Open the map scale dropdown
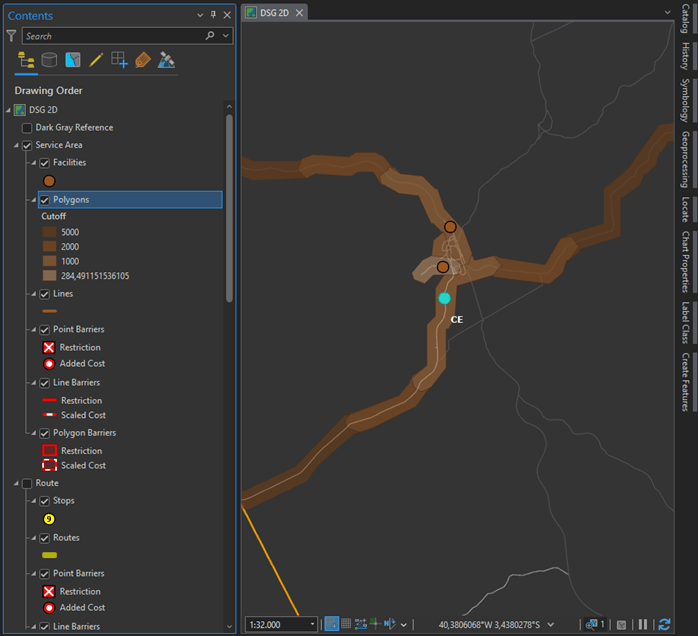 click(x=313, y=624)
